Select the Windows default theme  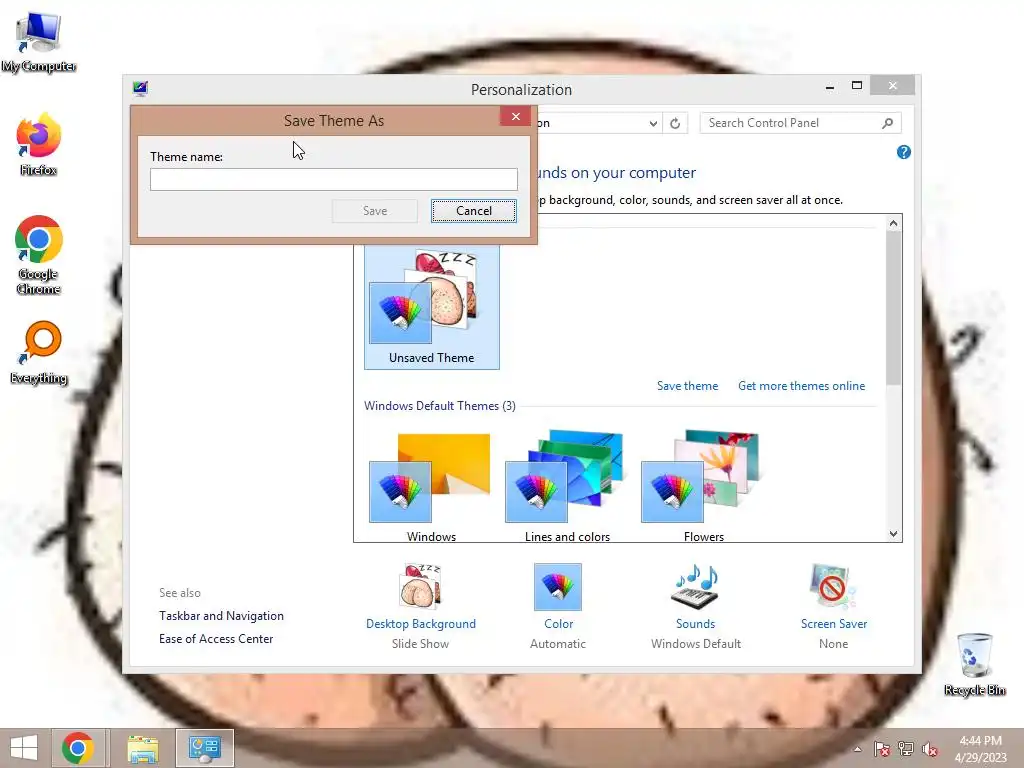[431, 487]
